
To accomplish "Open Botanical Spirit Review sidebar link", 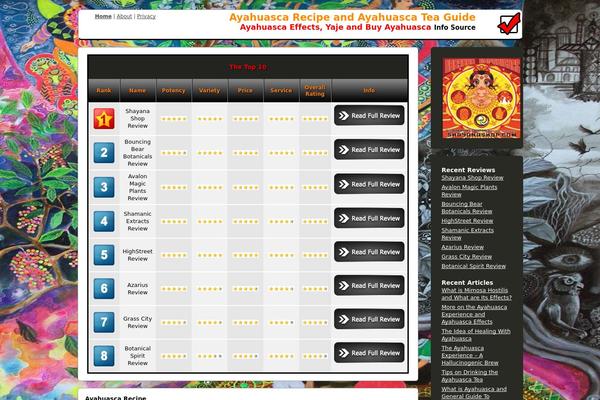I will tap(473, 266).
